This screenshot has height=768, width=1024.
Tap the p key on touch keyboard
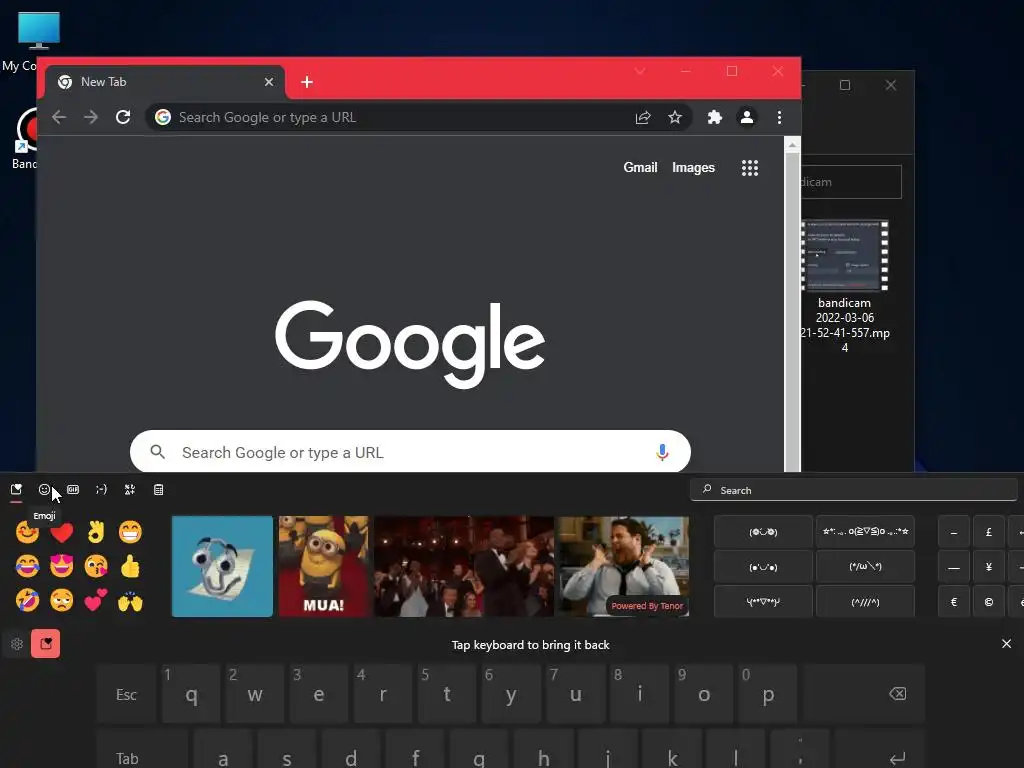pyautogui.click(x=768, y=694)
